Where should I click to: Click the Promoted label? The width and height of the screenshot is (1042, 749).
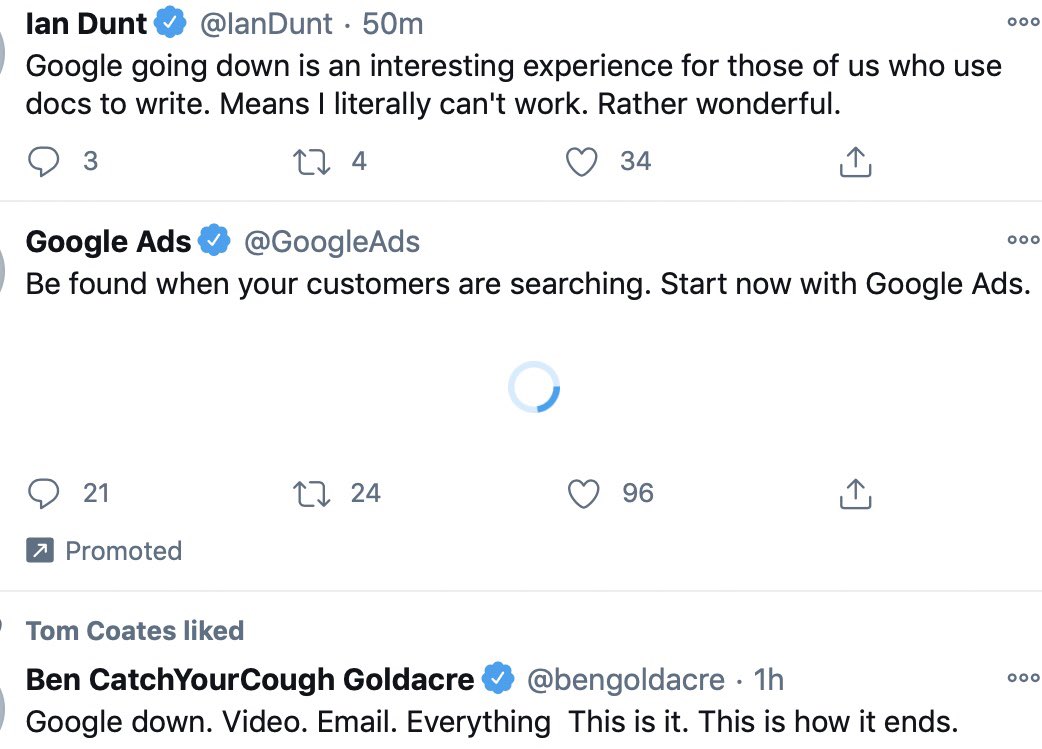124,551
